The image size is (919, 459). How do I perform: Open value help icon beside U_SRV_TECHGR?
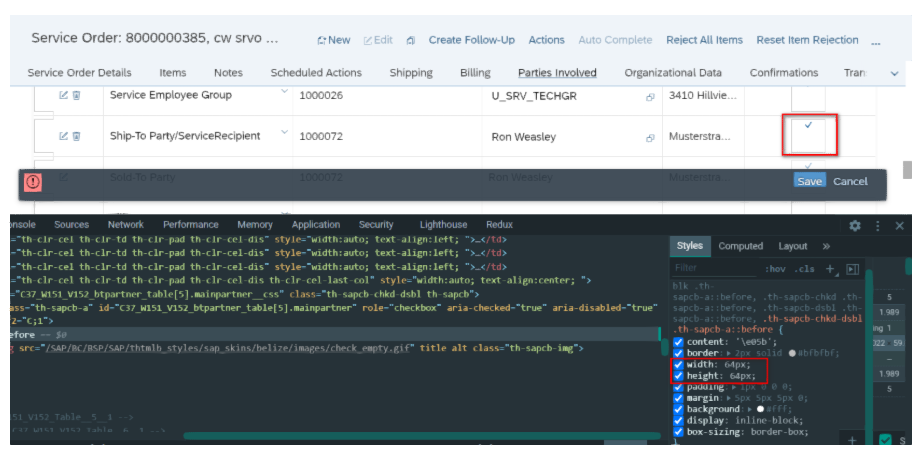point(650,97)
